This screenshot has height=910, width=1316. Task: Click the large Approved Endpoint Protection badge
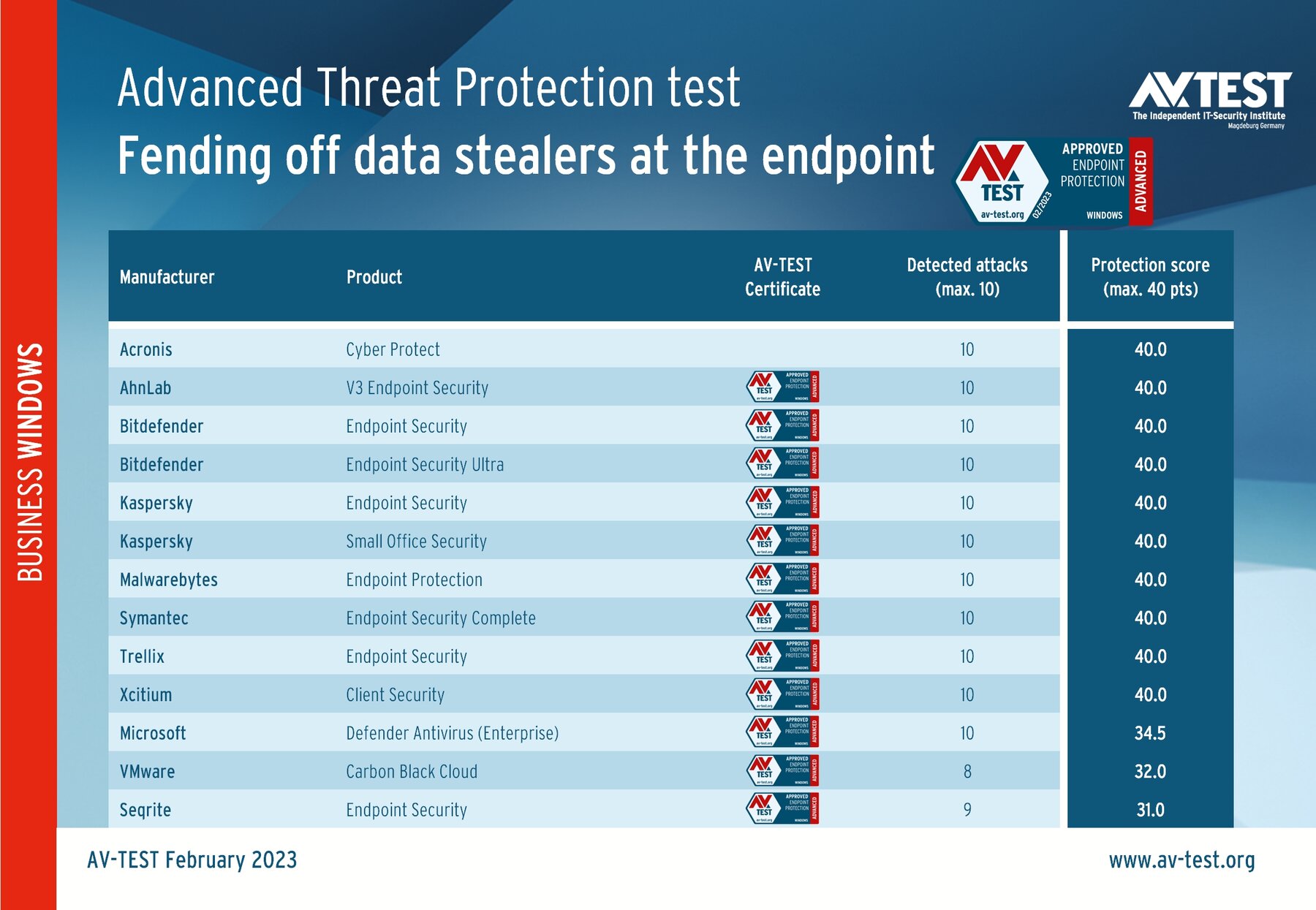(1053, 181)
